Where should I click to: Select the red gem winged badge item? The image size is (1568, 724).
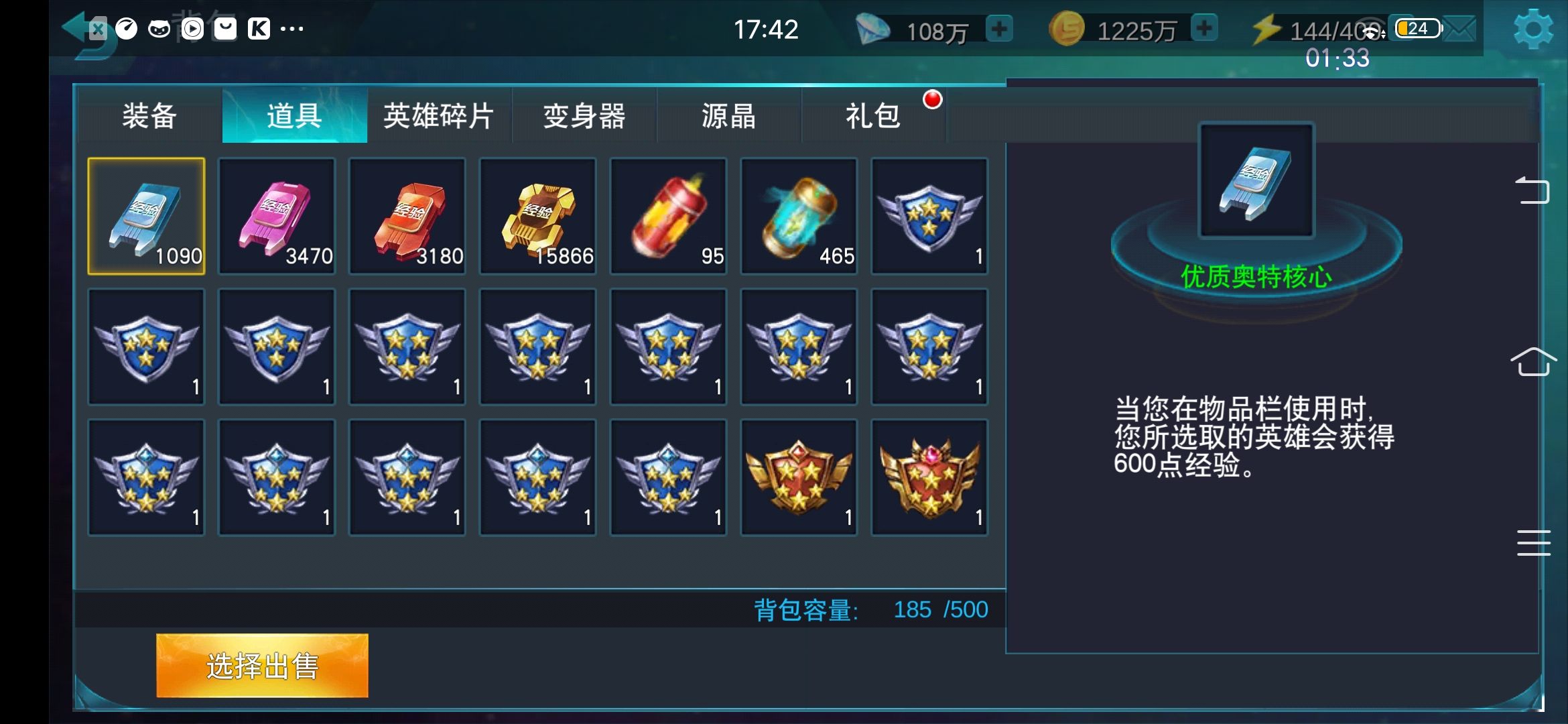pos(929,477)
